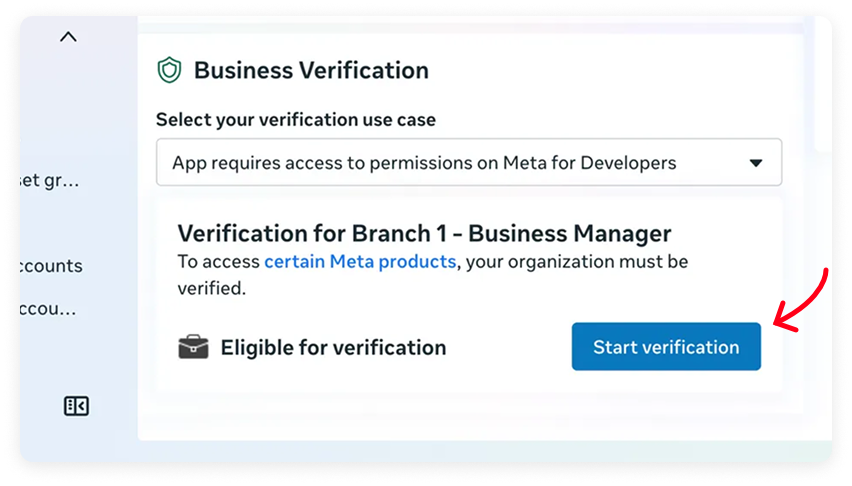Screen dimensions: 852x486
Task: Click the 'Eligible for verification' status text
Action: (333, 348)
